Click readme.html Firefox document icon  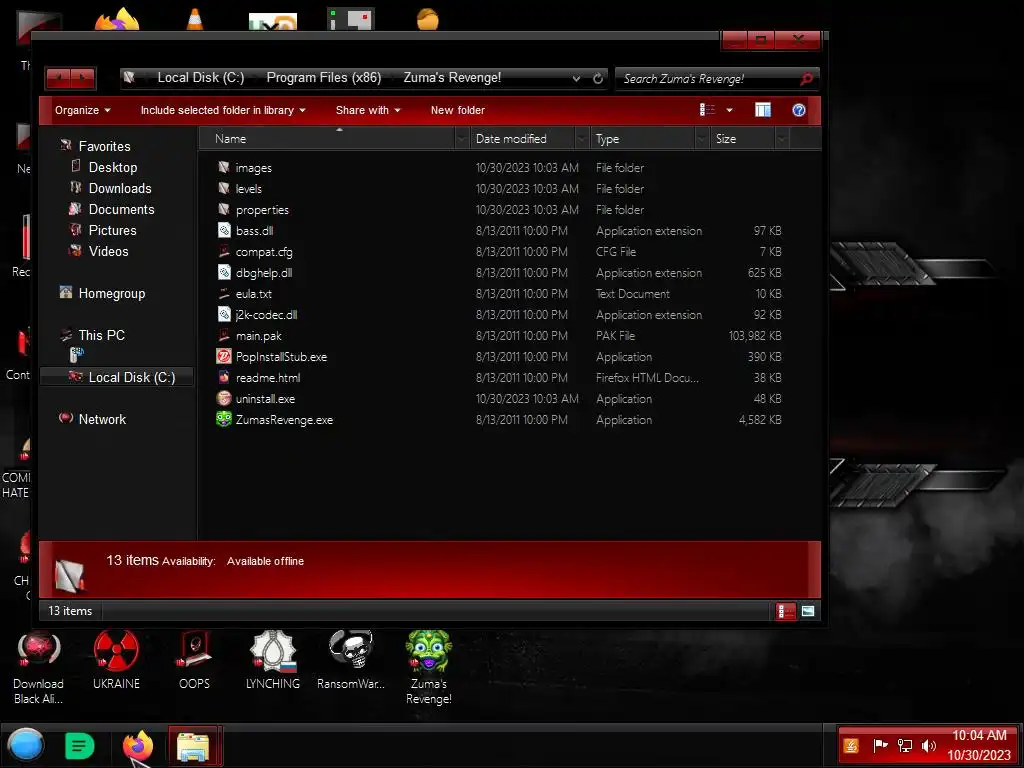click(224, 377)
